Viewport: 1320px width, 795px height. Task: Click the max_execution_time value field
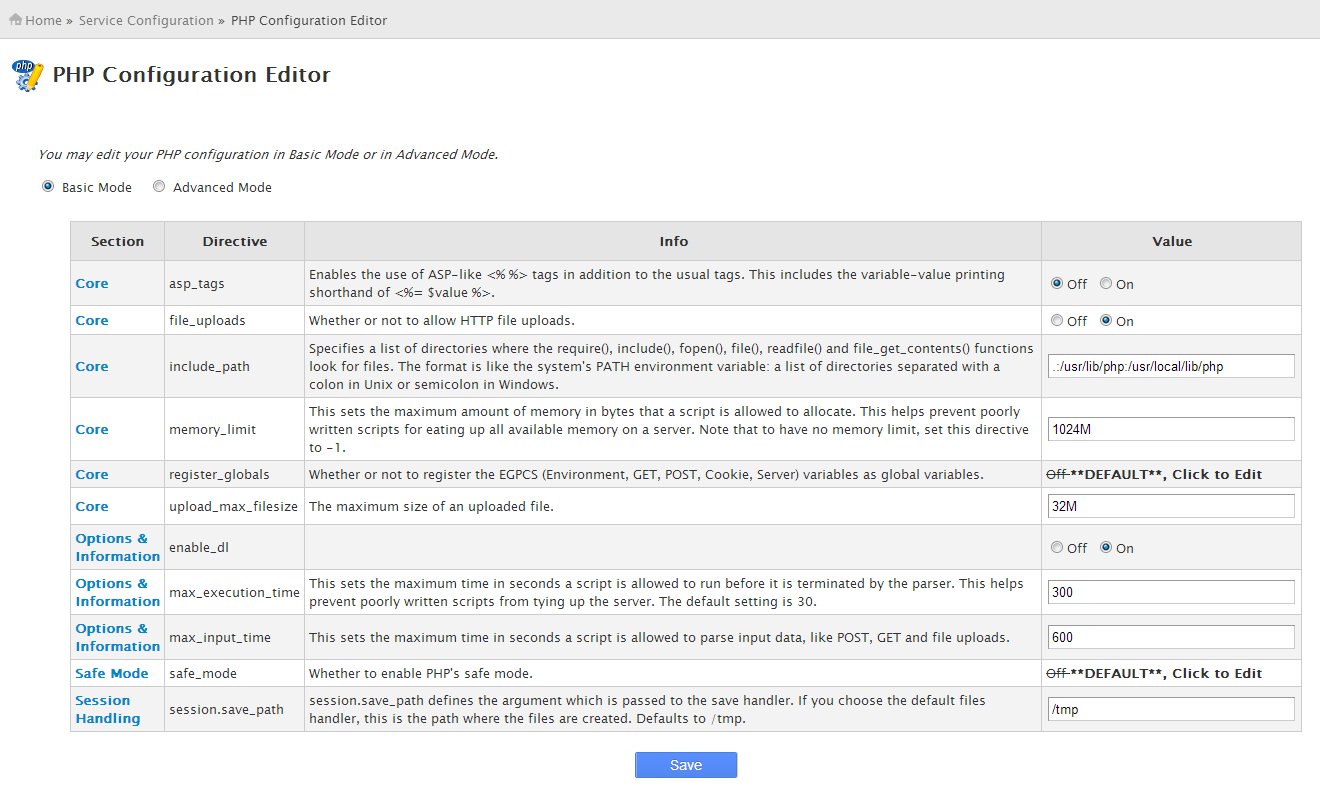pyautogui.click(x=1171, y=592)
